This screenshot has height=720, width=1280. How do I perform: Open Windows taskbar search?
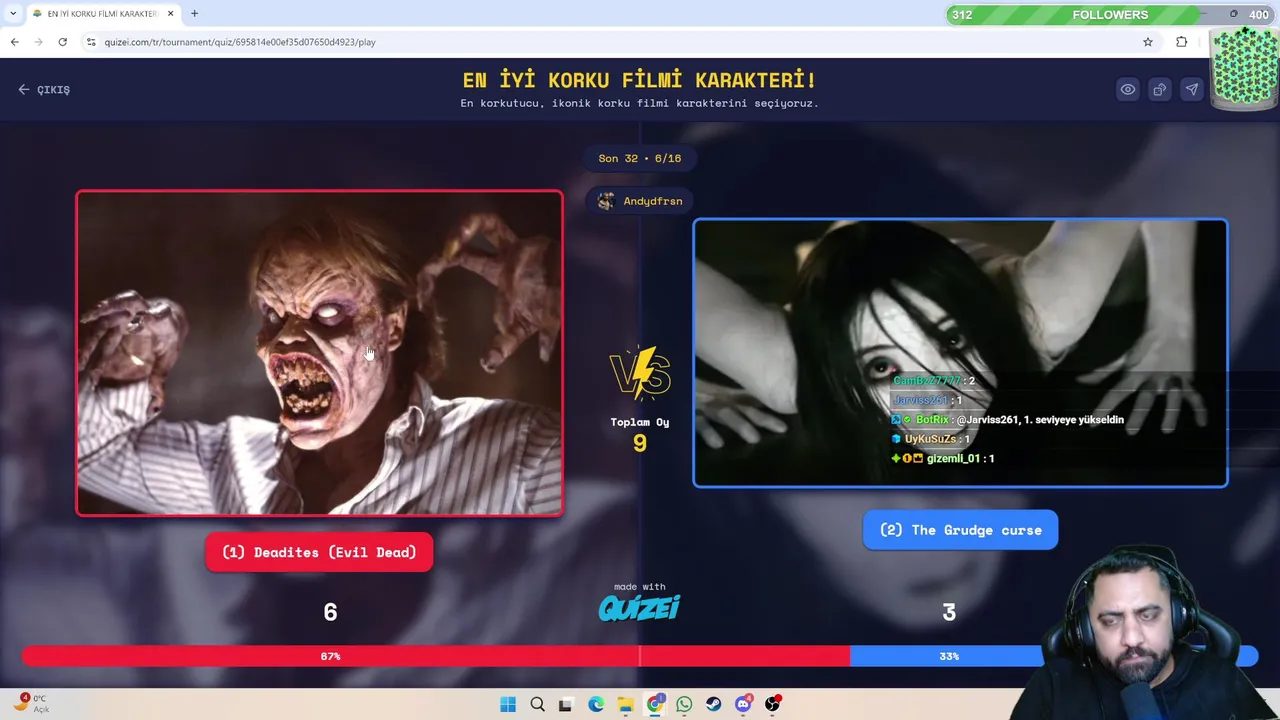[537, 704]
